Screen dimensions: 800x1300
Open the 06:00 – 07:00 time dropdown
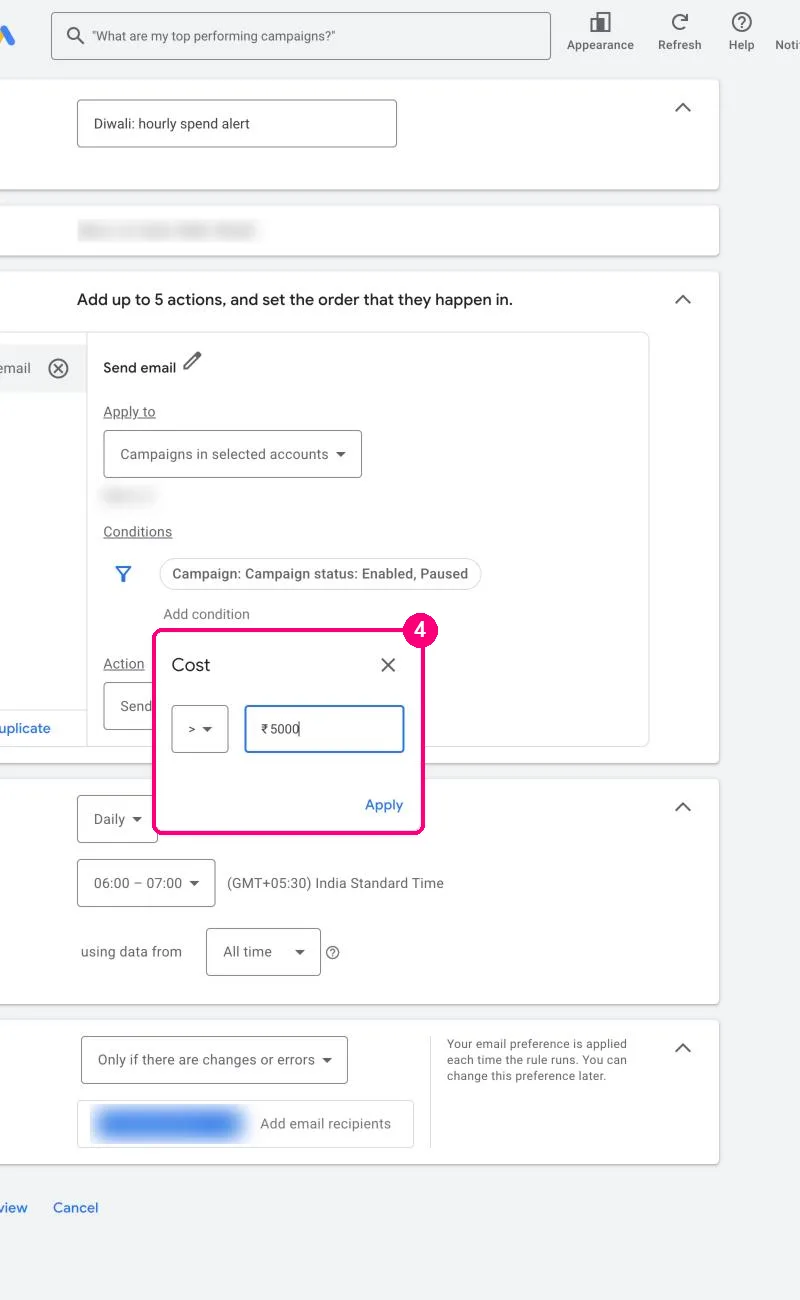click(x=146, y=883)
